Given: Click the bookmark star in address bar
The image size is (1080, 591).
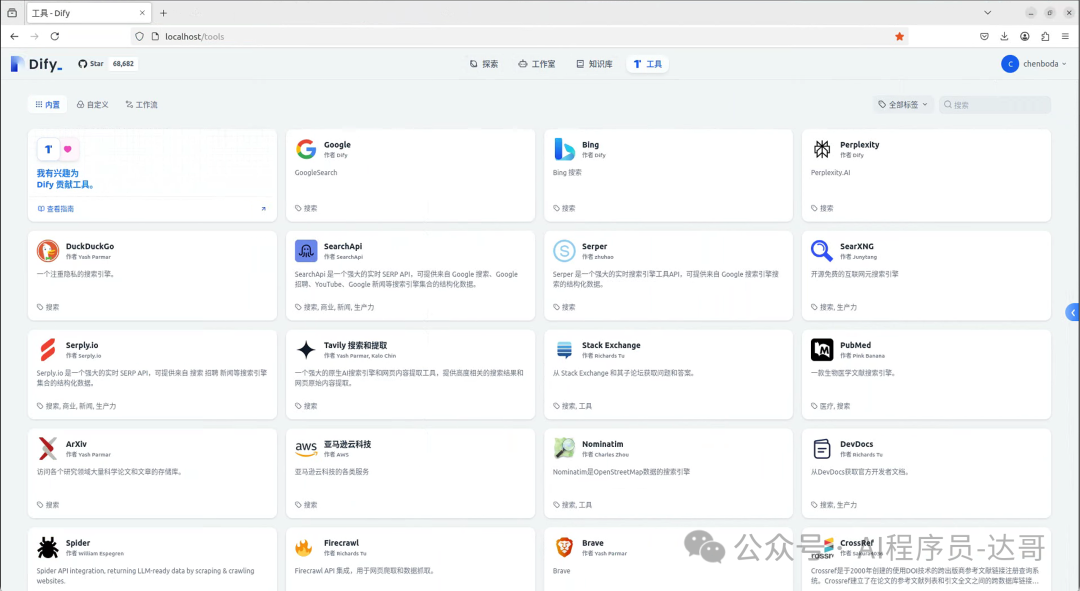Looking at the screenshot, I should (x=899, y=37).
